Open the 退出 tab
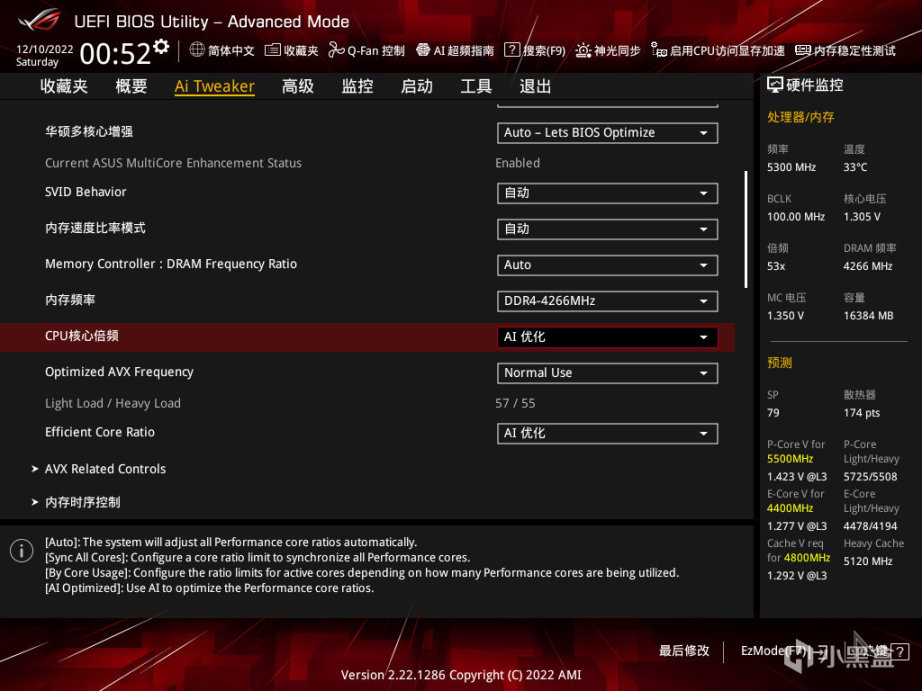Screen dimensions: 922x691 535,86
